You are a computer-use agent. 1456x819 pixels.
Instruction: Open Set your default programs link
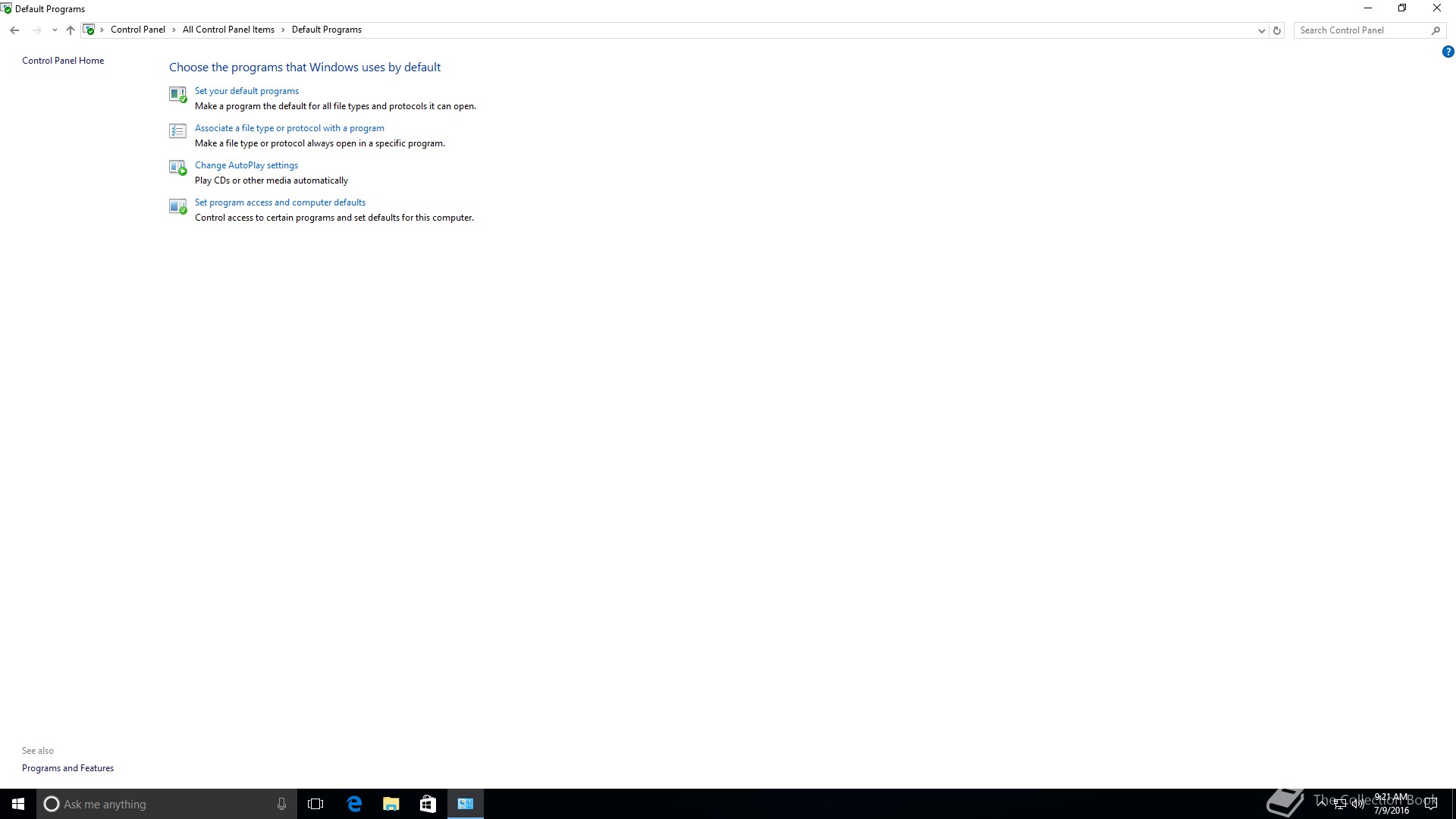click(246, 91)
